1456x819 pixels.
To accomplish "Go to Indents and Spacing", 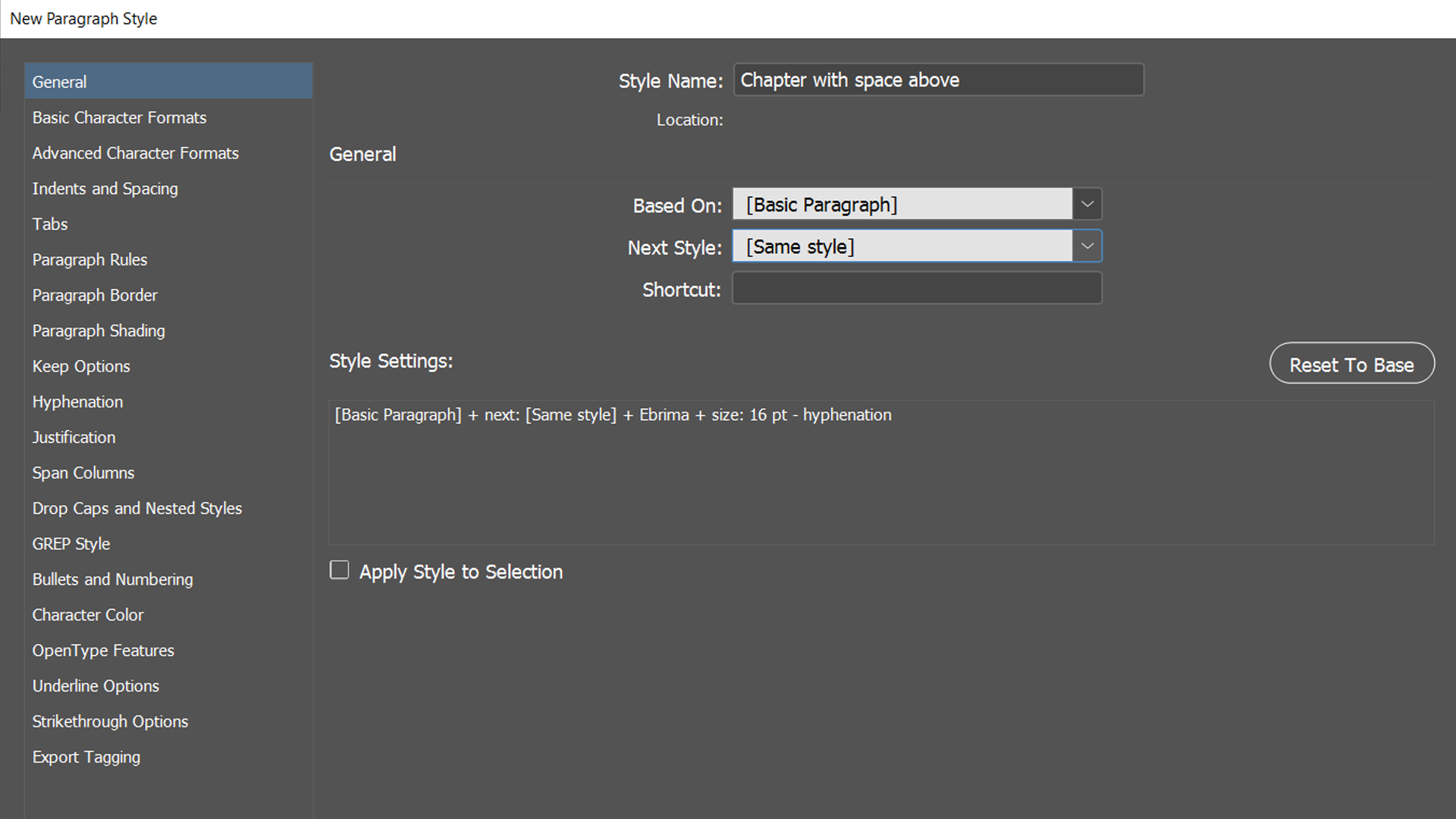I will click(105, 188).
